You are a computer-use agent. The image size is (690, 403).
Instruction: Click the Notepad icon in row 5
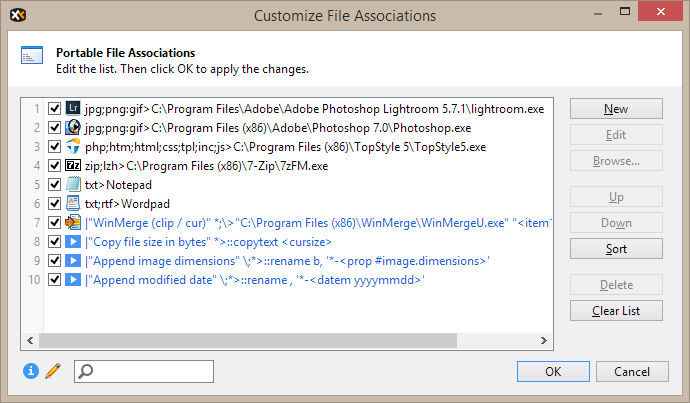pyautogui.click(x=73, y=184)
